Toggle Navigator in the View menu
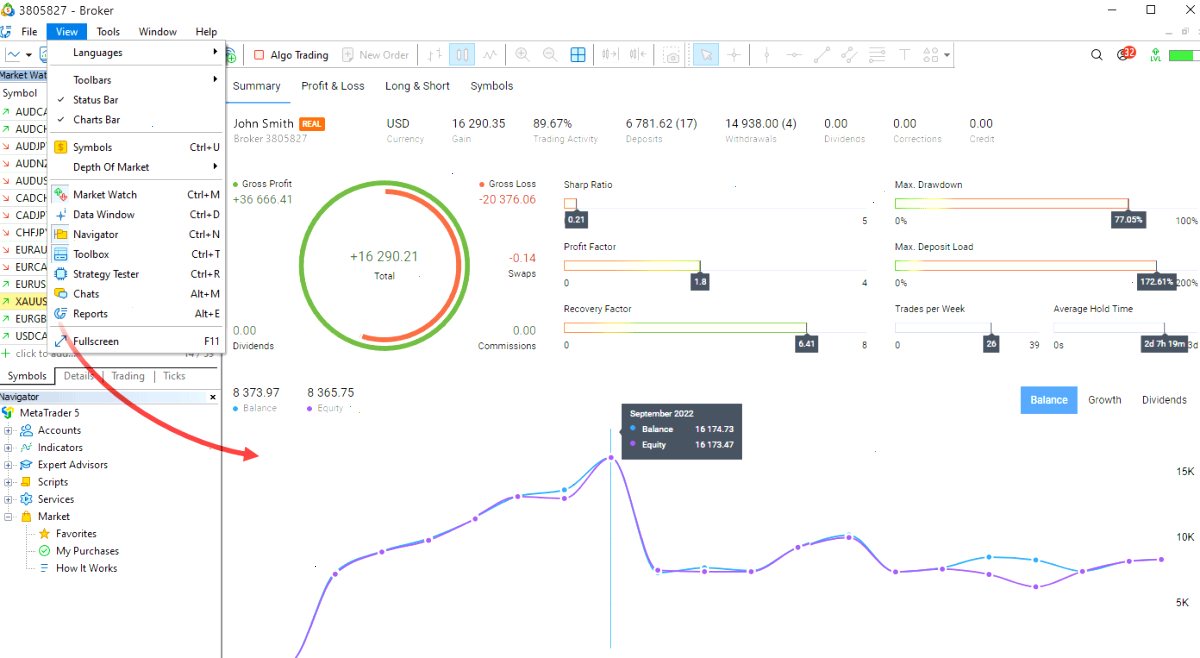The image size is (1200, 658). [137, 235]
